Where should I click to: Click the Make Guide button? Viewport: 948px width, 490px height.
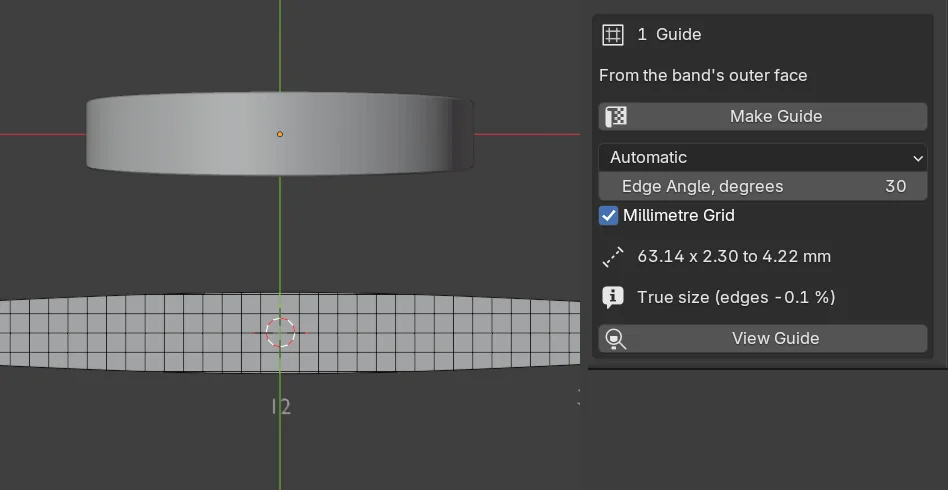(762, 116)
